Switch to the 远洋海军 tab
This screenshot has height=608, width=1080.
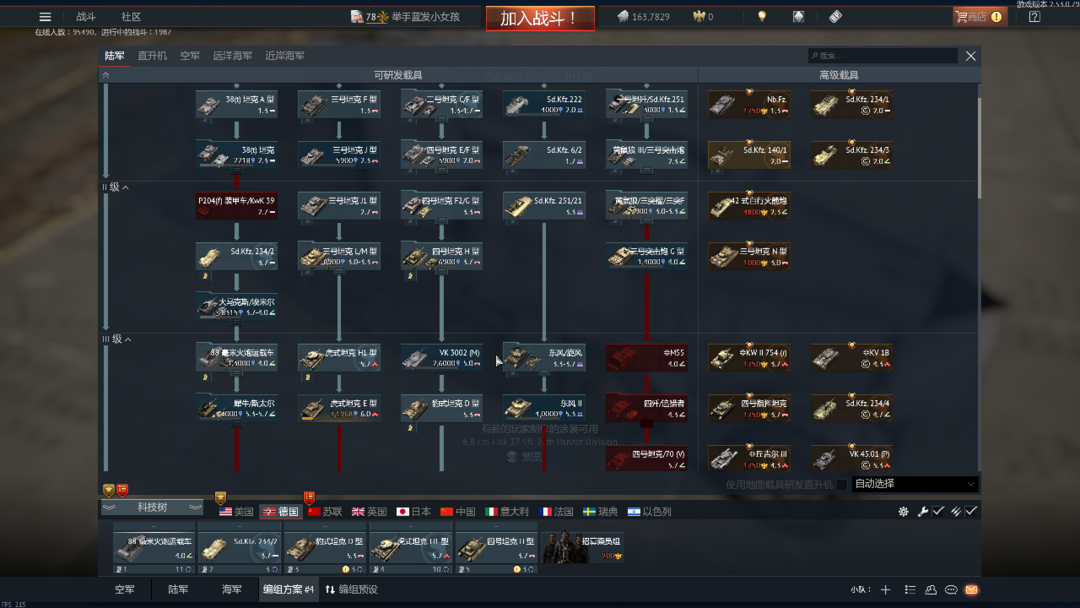click(232, 56)
